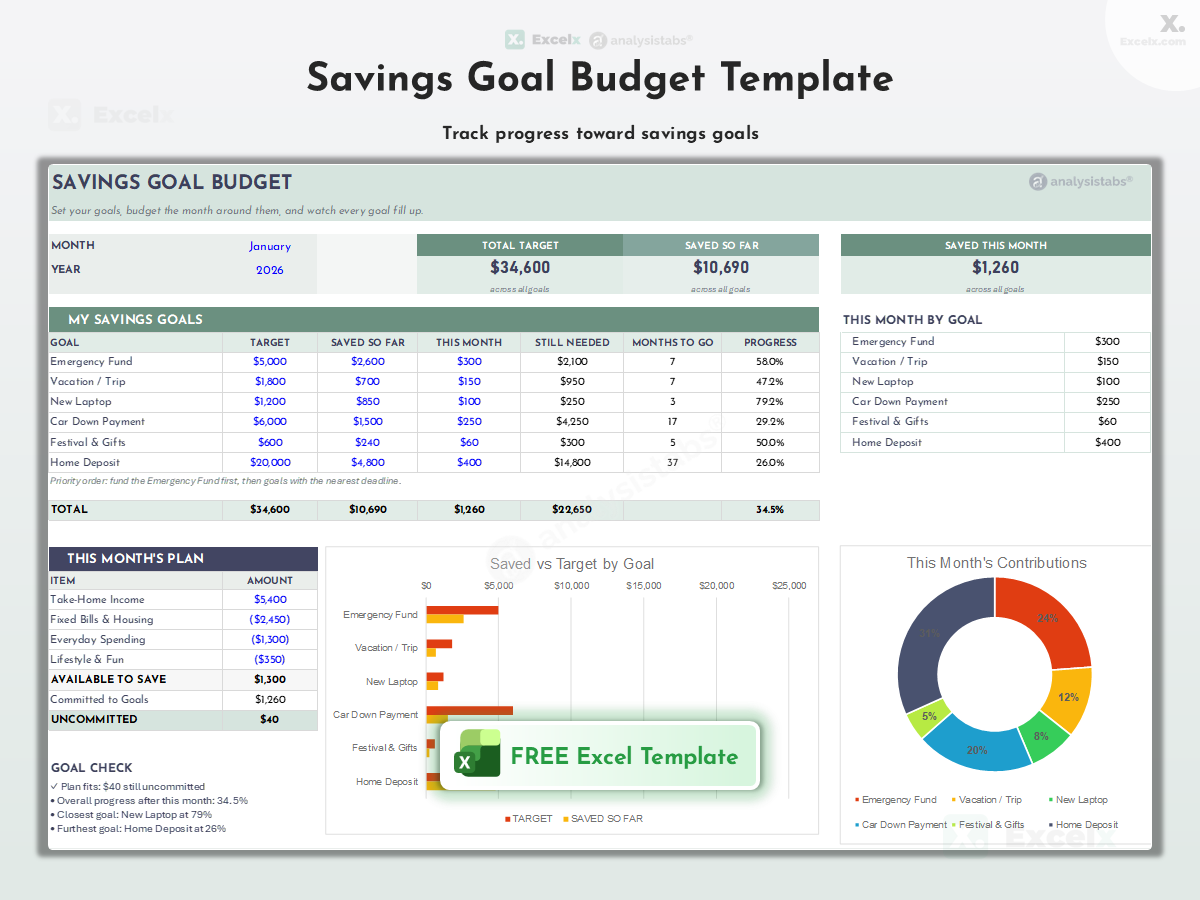Select the Festival & Gifts this month cell $60
The height and width of the screenshot is (900, 1200).
pos(469,442)
